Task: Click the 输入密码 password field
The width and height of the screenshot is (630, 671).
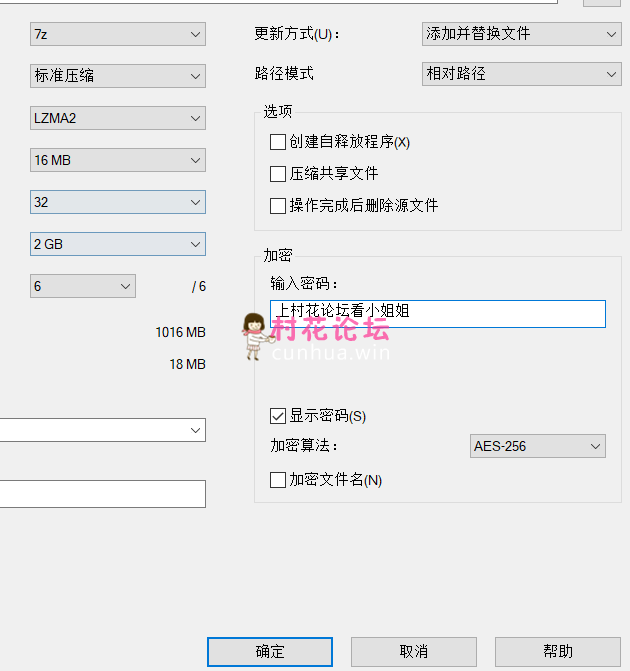Action: tap(500, 313)
